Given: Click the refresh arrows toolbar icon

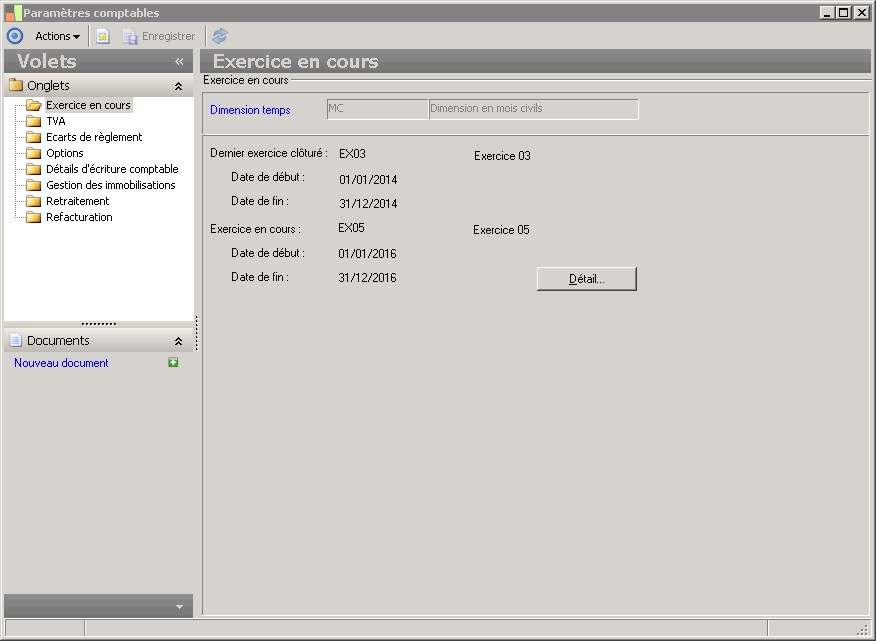Looking at the screenshot, I should coord(220,36).
